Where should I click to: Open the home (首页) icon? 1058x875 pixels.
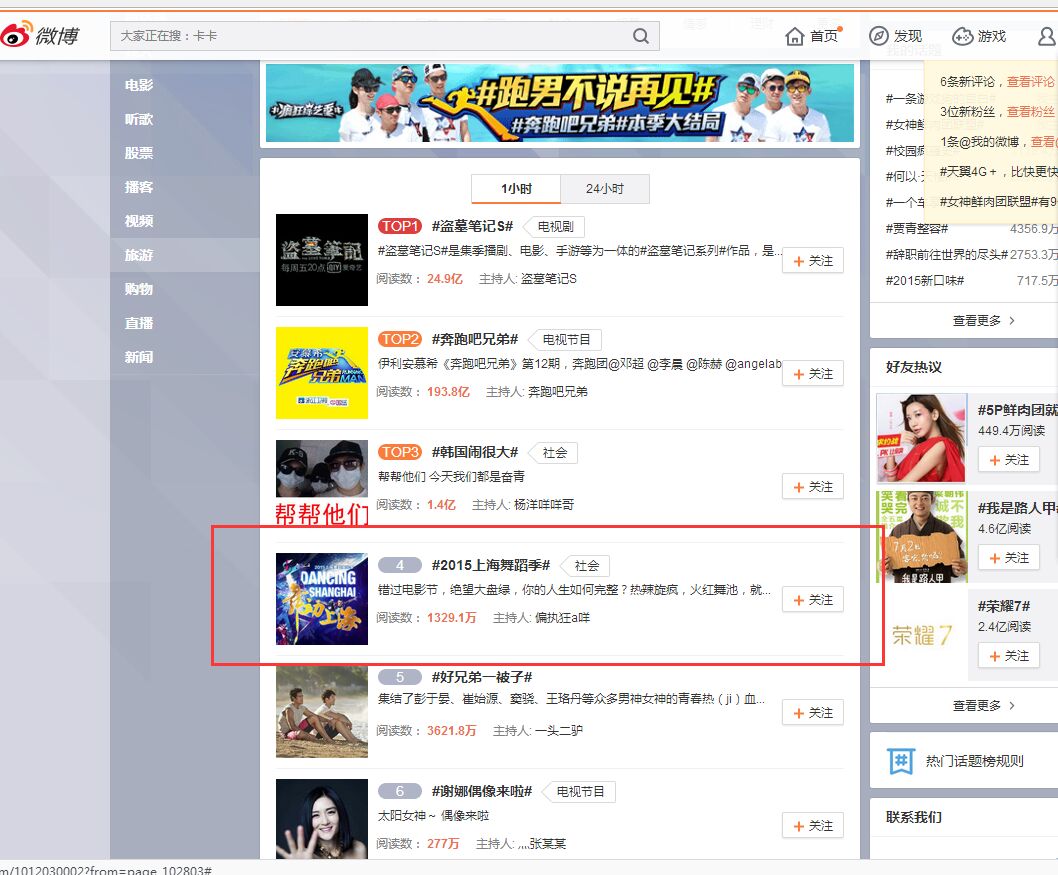pos(795,36)
